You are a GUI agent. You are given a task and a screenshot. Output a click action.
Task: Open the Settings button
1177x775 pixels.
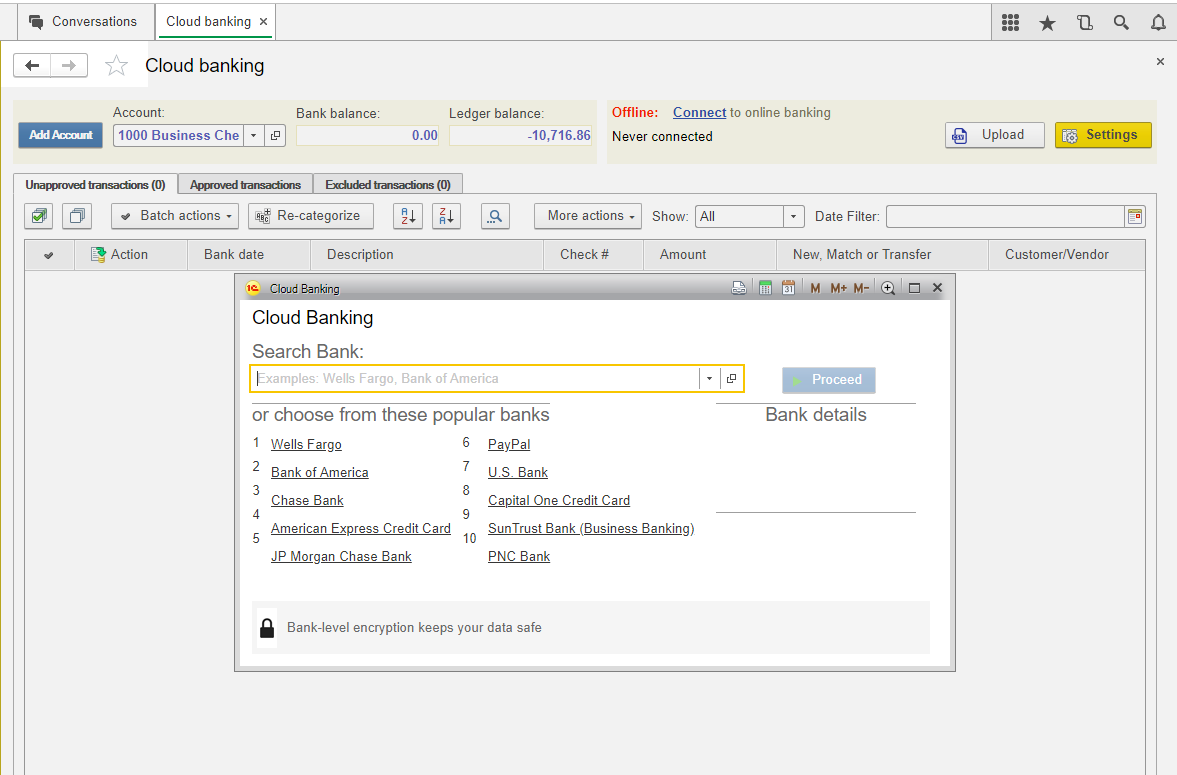click(x=1103, y=135)
